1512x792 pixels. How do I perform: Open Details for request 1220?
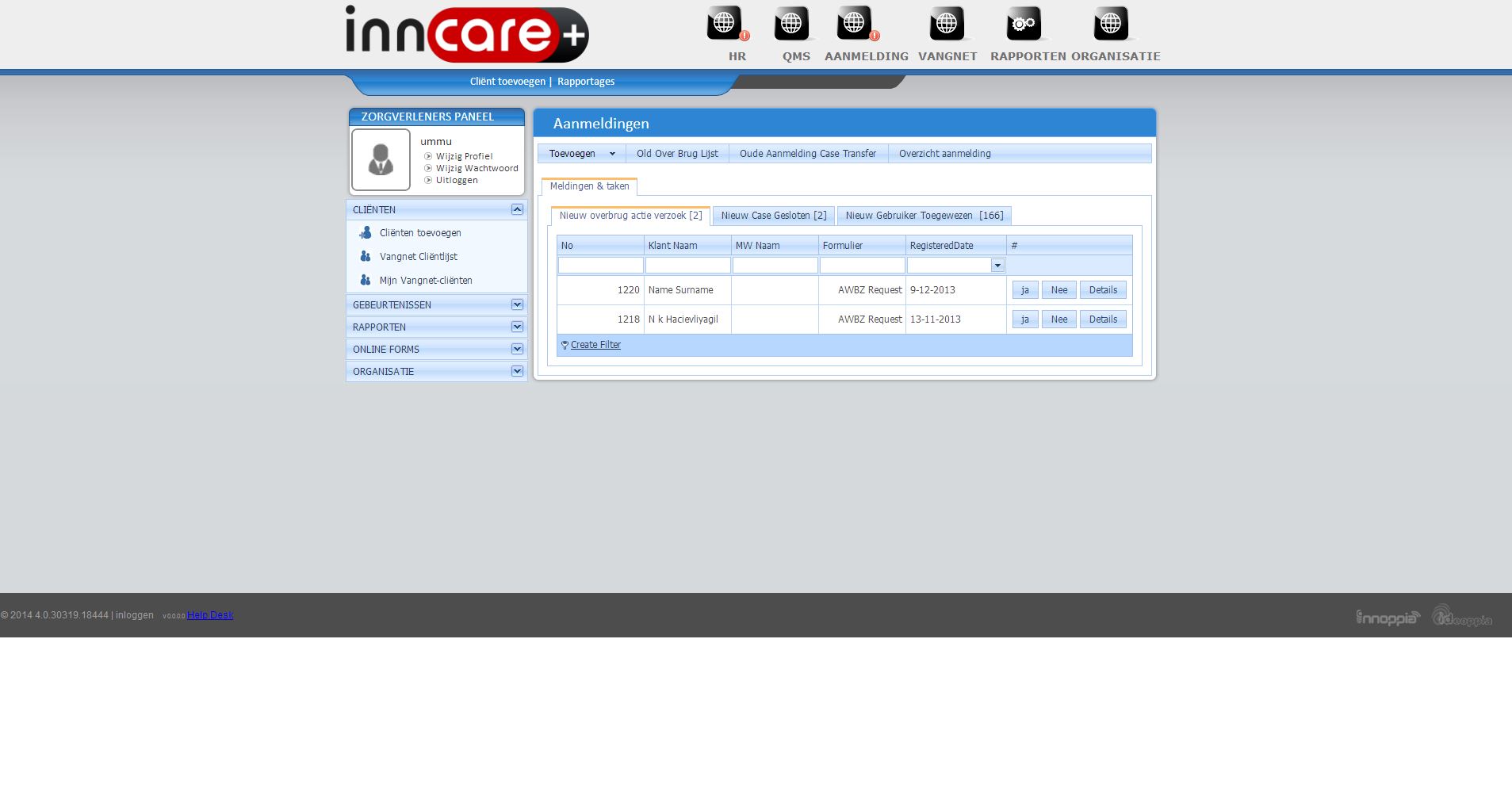(1103, 290)
